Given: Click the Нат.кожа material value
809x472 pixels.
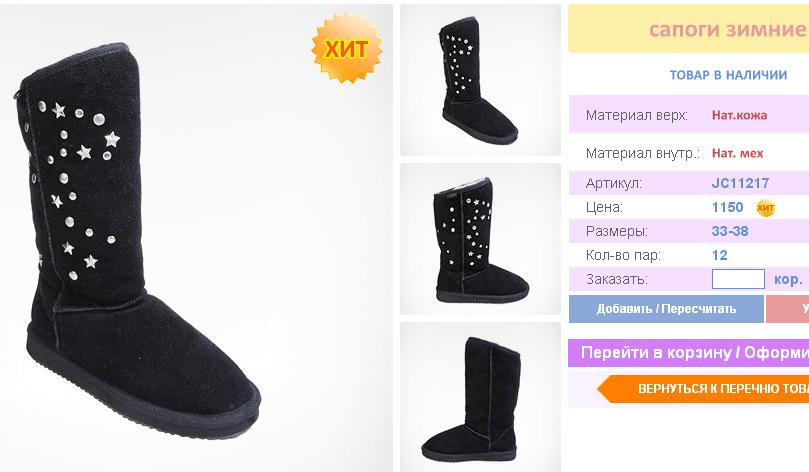Looking at the screenshot, I should (x=739, y=115).
